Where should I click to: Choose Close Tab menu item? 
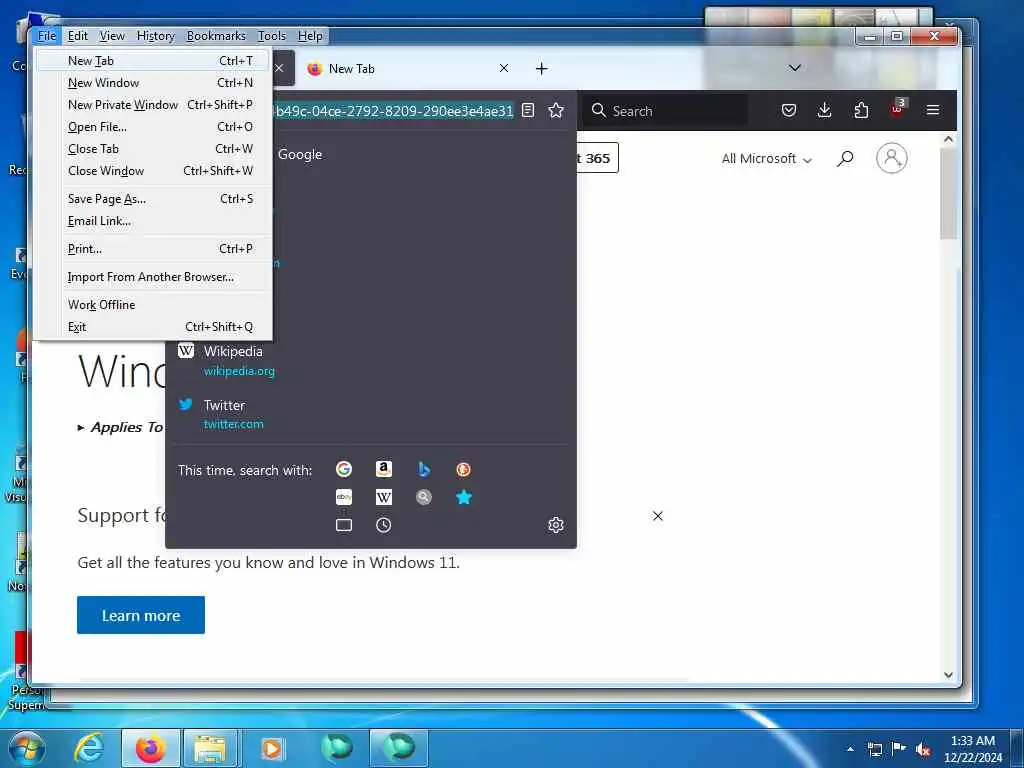pos(153,149)
